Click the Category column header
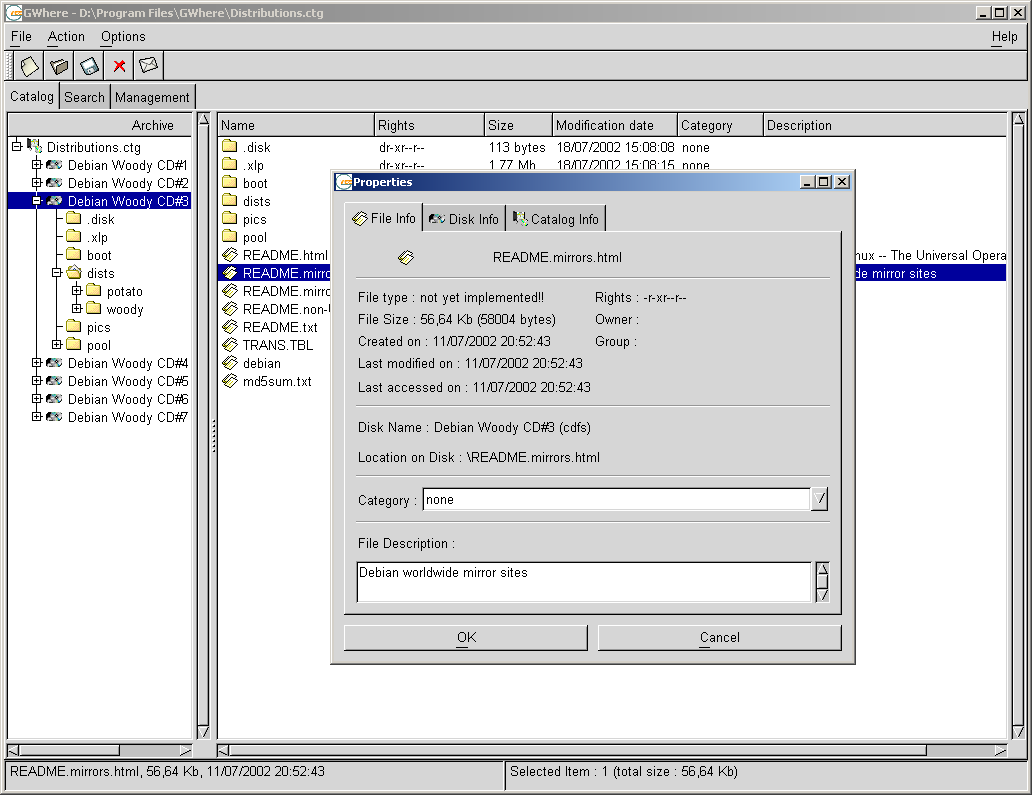1032x795 pixels. 721,125
